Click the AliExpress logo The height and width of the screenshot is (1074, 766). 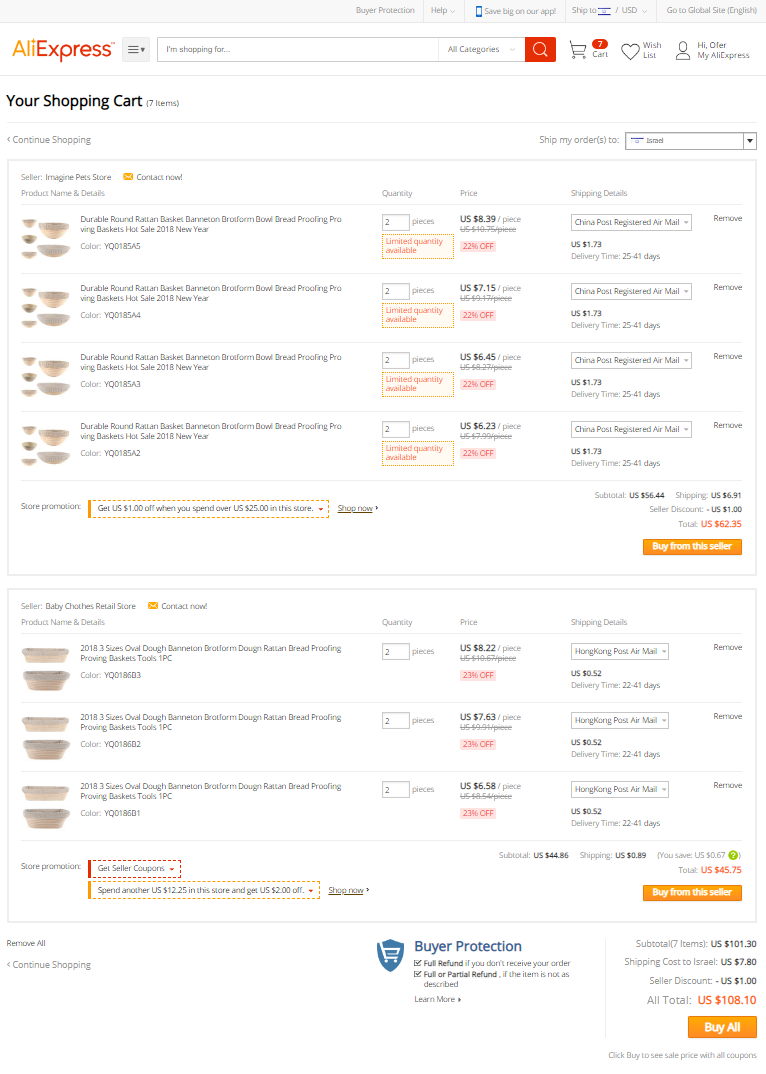click(63, 49)
